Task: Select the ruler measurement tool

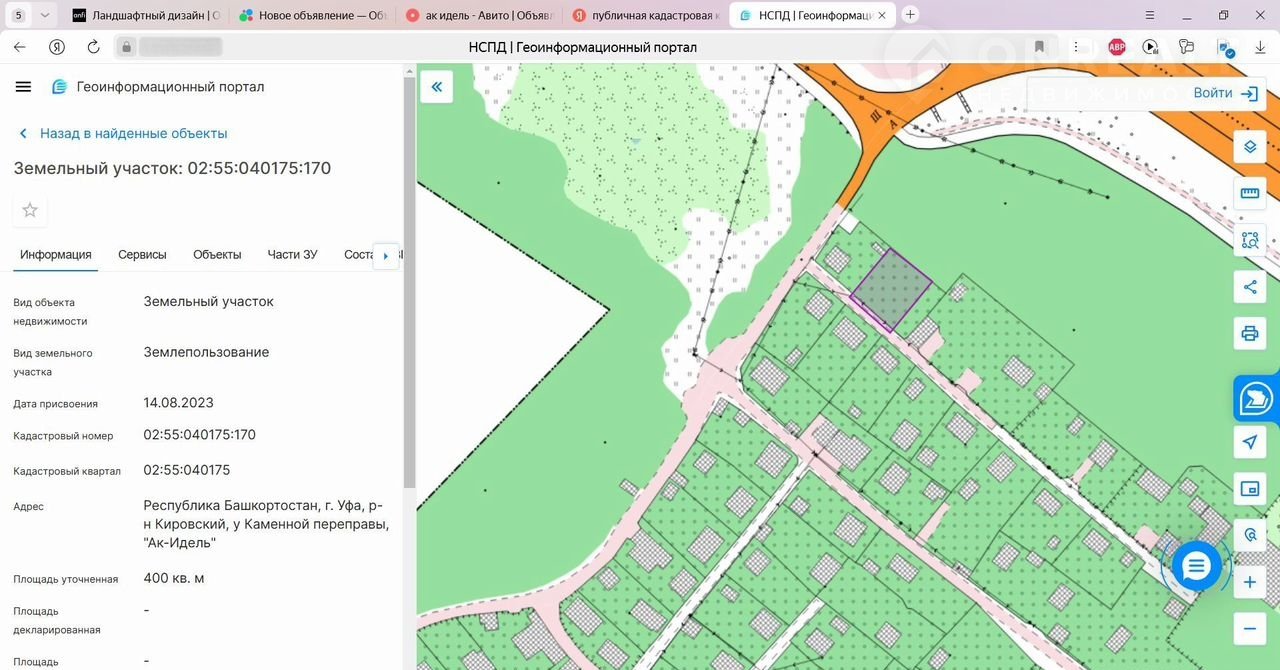Action: pyautogui.click(x=1249, y=193)
